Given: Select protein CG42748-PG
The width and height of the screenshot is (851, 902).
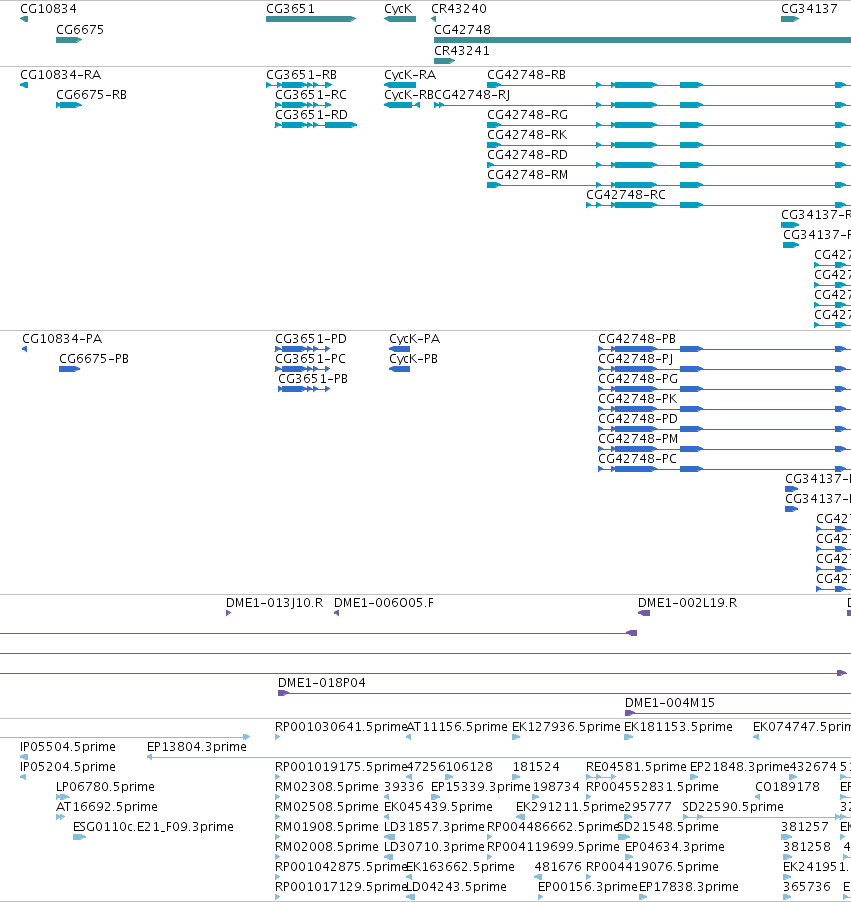Looking at the screenshot, I should tap(638, 379).
